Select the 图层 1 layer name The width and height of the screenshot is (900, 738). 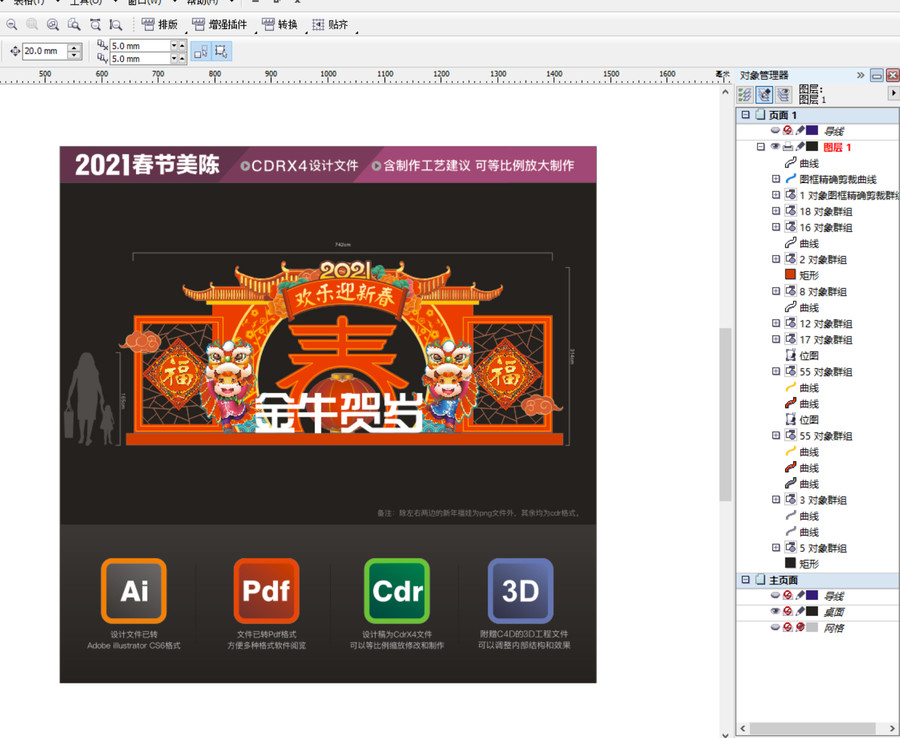coord(837,147)
